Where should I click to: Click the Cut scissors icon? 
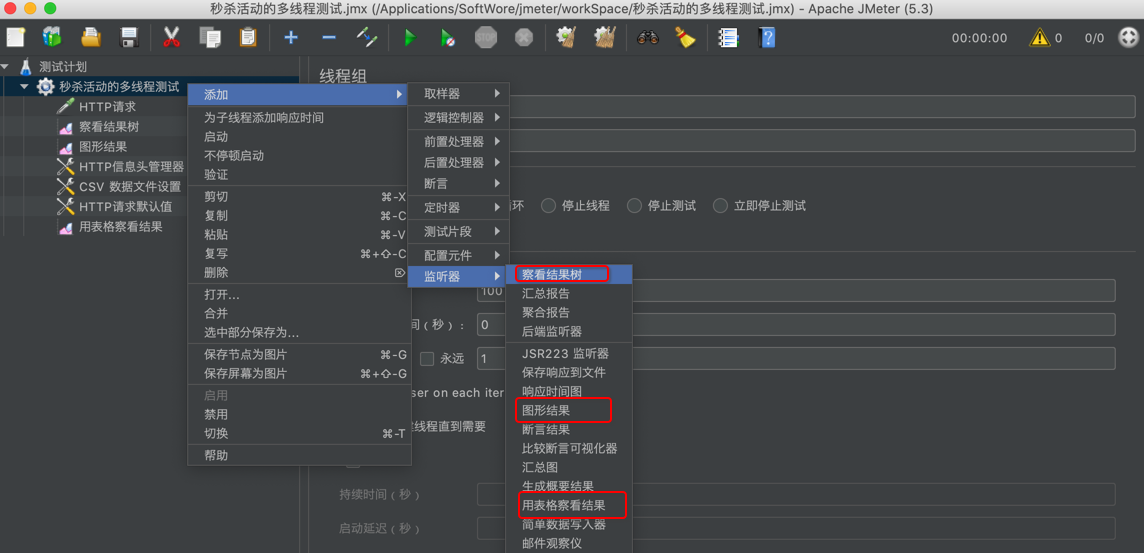point(171,36)
